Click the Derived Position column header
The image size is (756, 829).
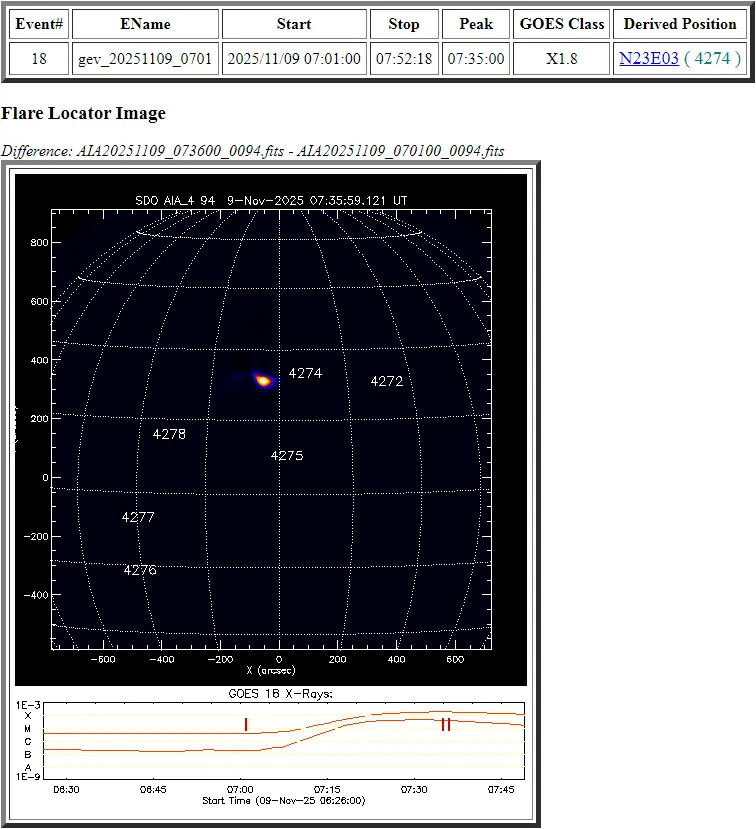coord(680,24)
